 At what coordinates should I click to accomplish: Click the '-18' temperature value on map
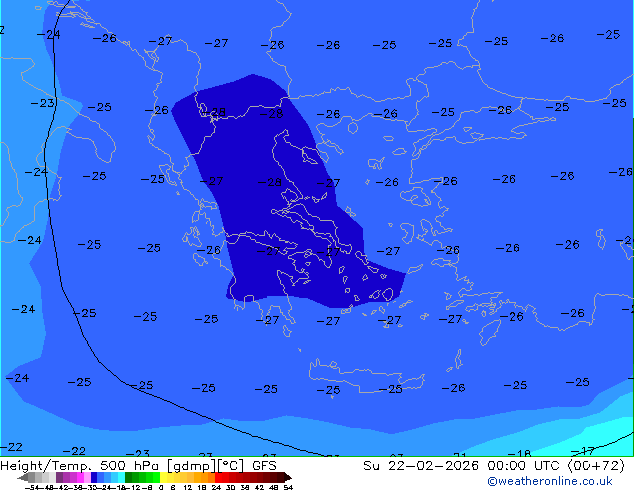coord(519,453)
